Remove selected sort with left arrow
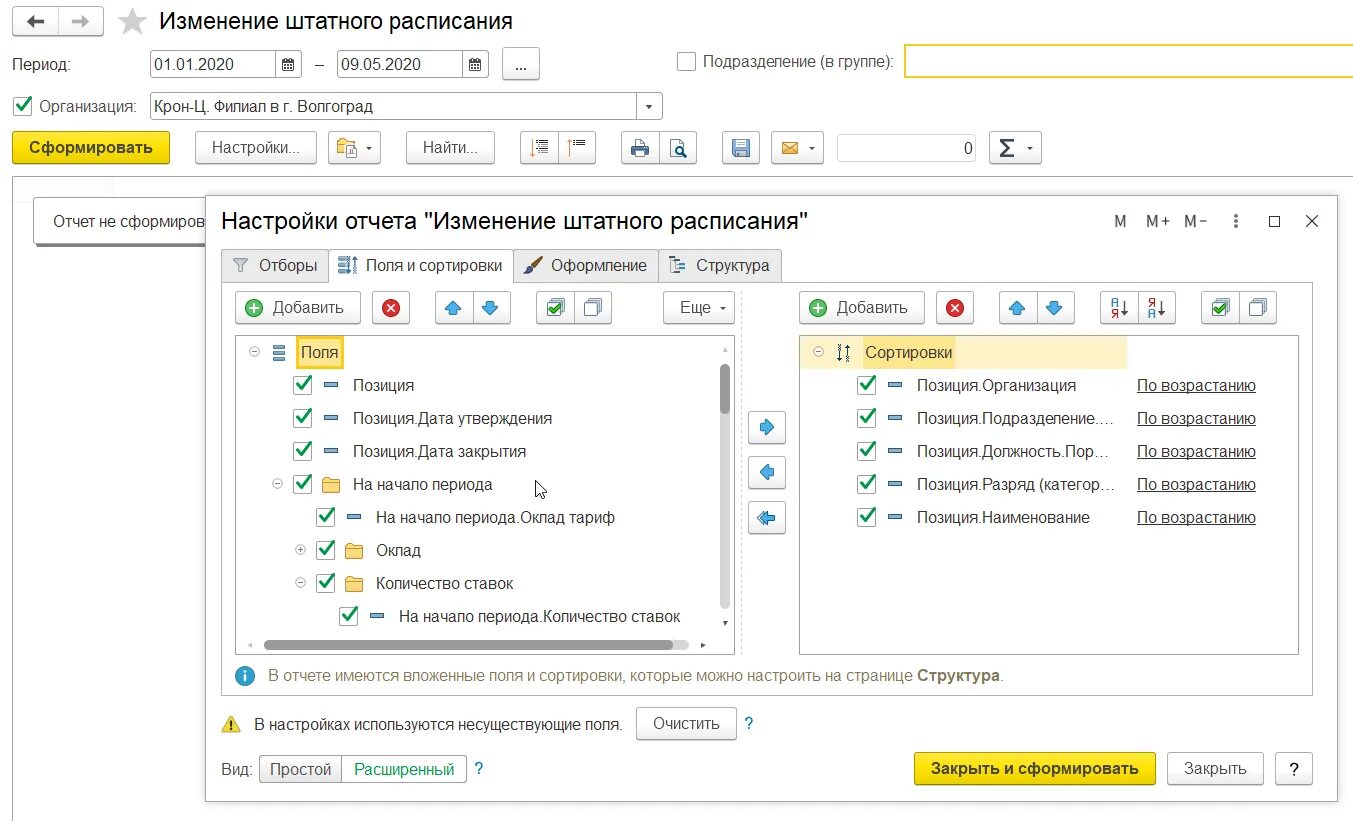1353x821 pixels. (x=767, y=472)
